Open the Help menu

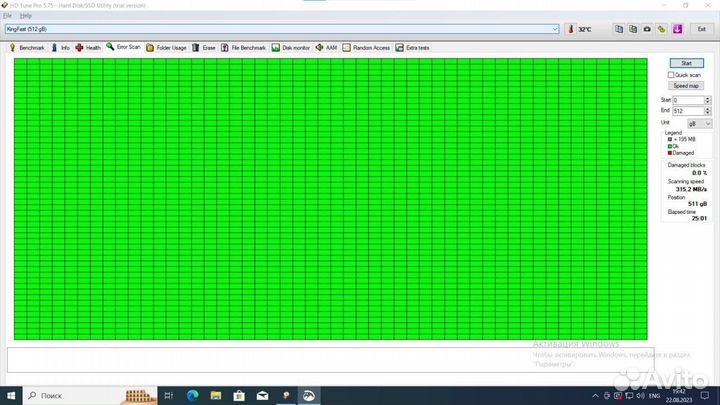(26, 16)
